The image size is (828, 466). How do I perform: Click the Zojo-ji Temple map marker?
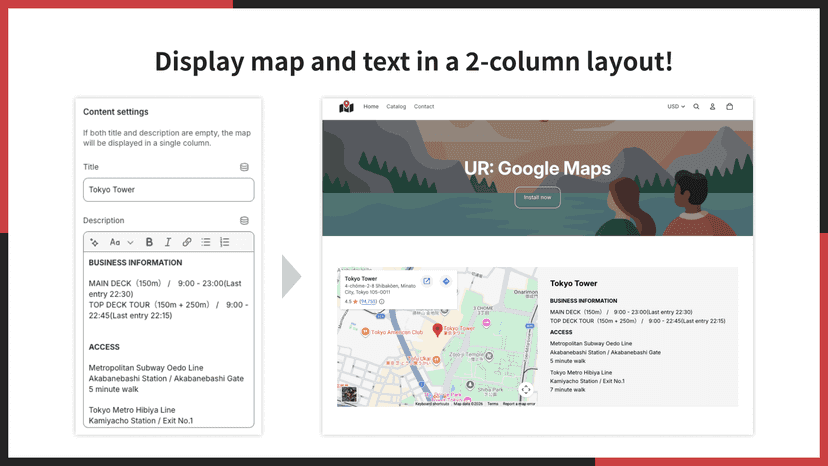pyautogui.click(x=489, y=357)
